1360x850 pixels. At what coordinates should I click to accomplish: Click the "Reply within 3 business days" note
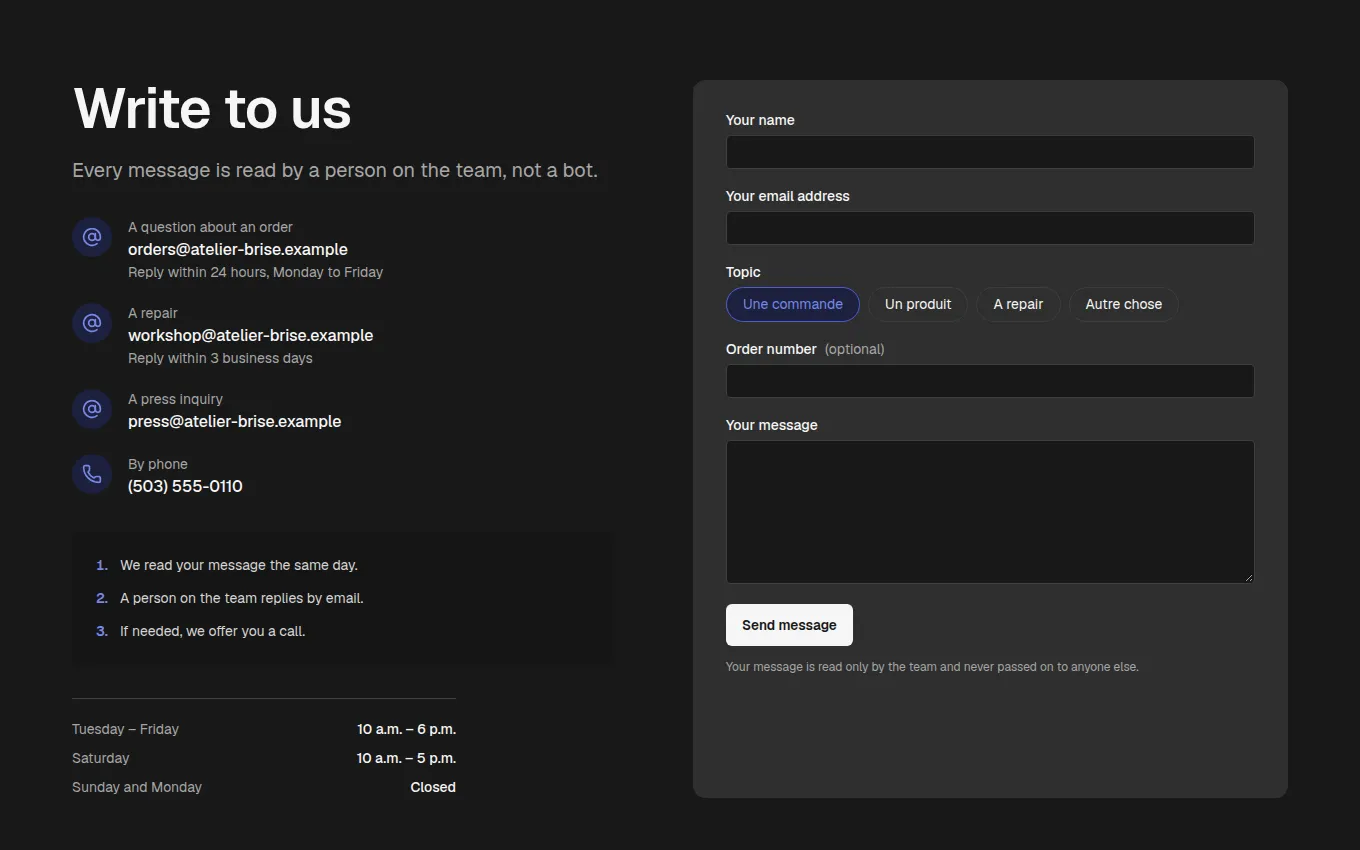(220, 358)
